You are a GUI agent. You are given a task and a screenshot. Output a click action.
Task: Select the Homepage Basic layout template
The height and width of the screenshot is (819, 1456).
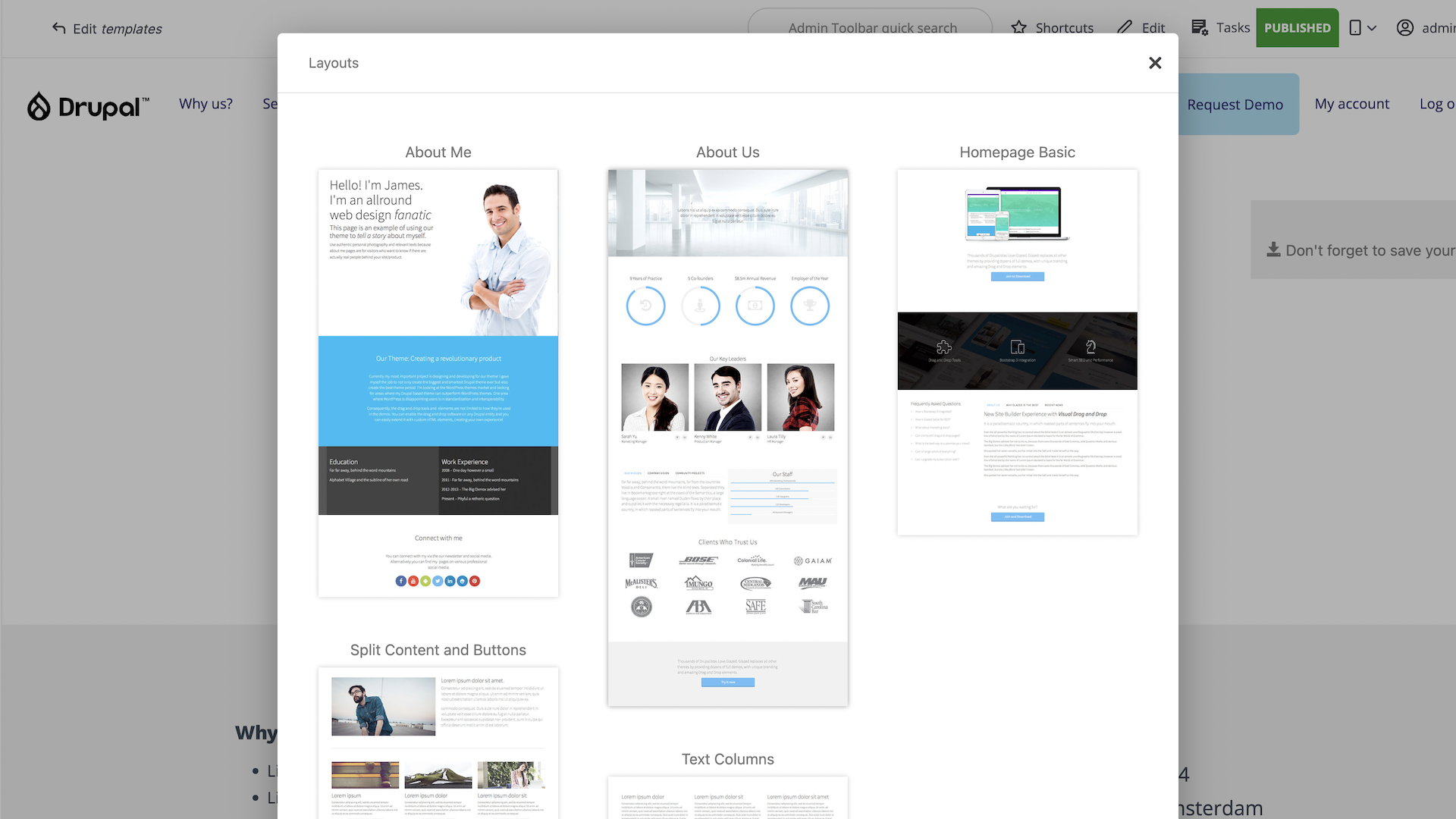point(1017,351)
